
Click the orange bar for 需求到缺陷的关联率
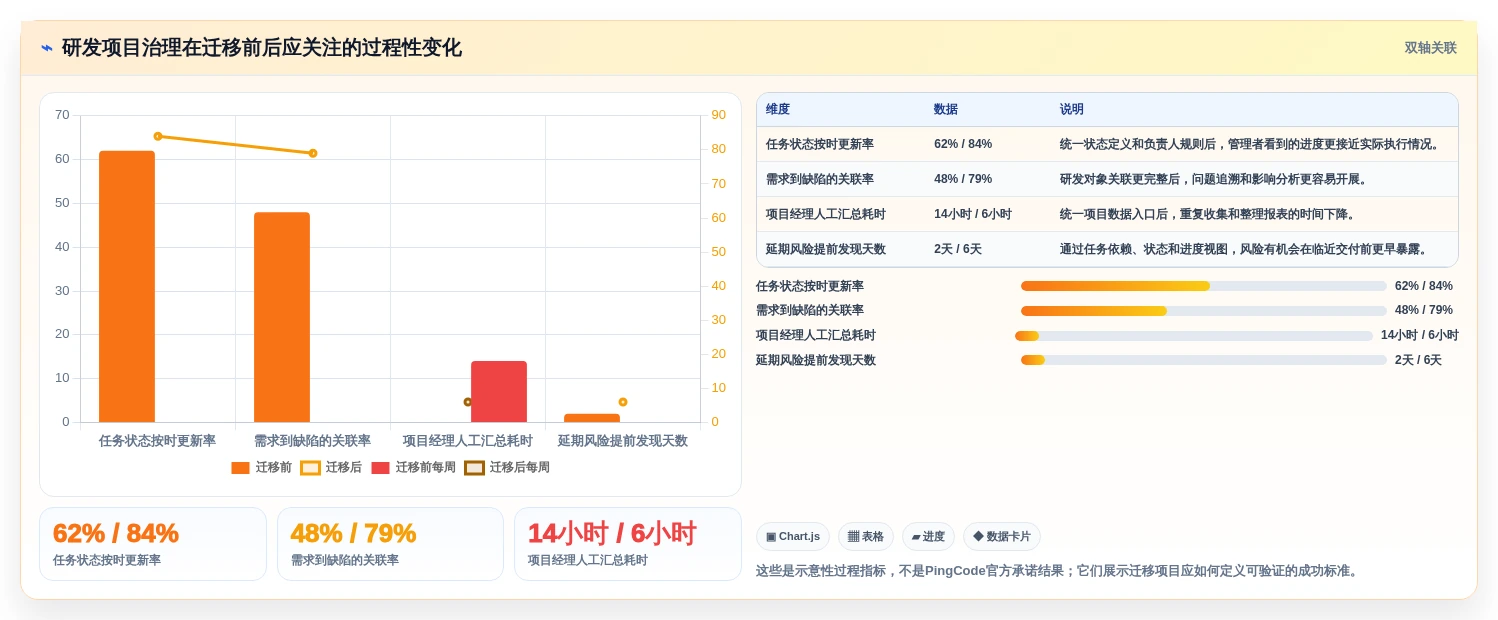tap(282, 317)
